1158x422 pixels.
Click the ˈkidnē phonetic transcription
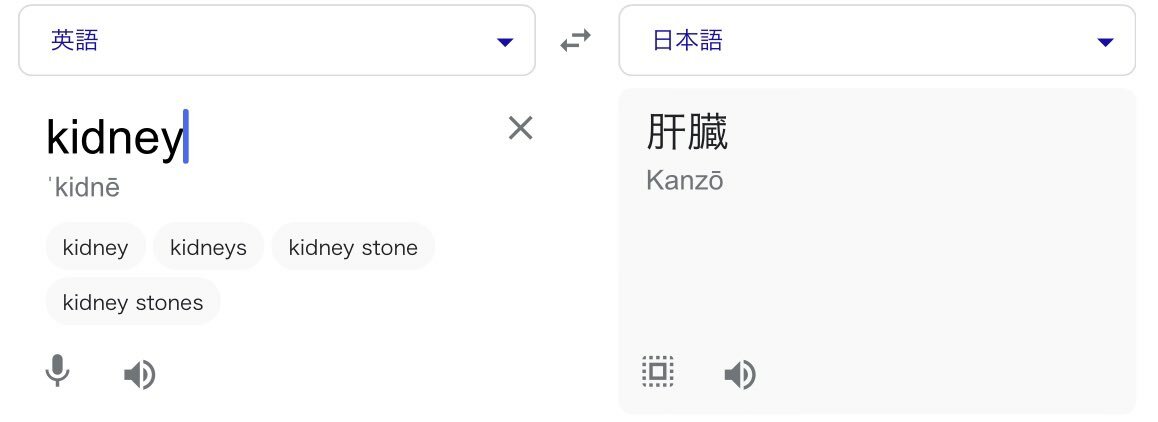point(83,188)
